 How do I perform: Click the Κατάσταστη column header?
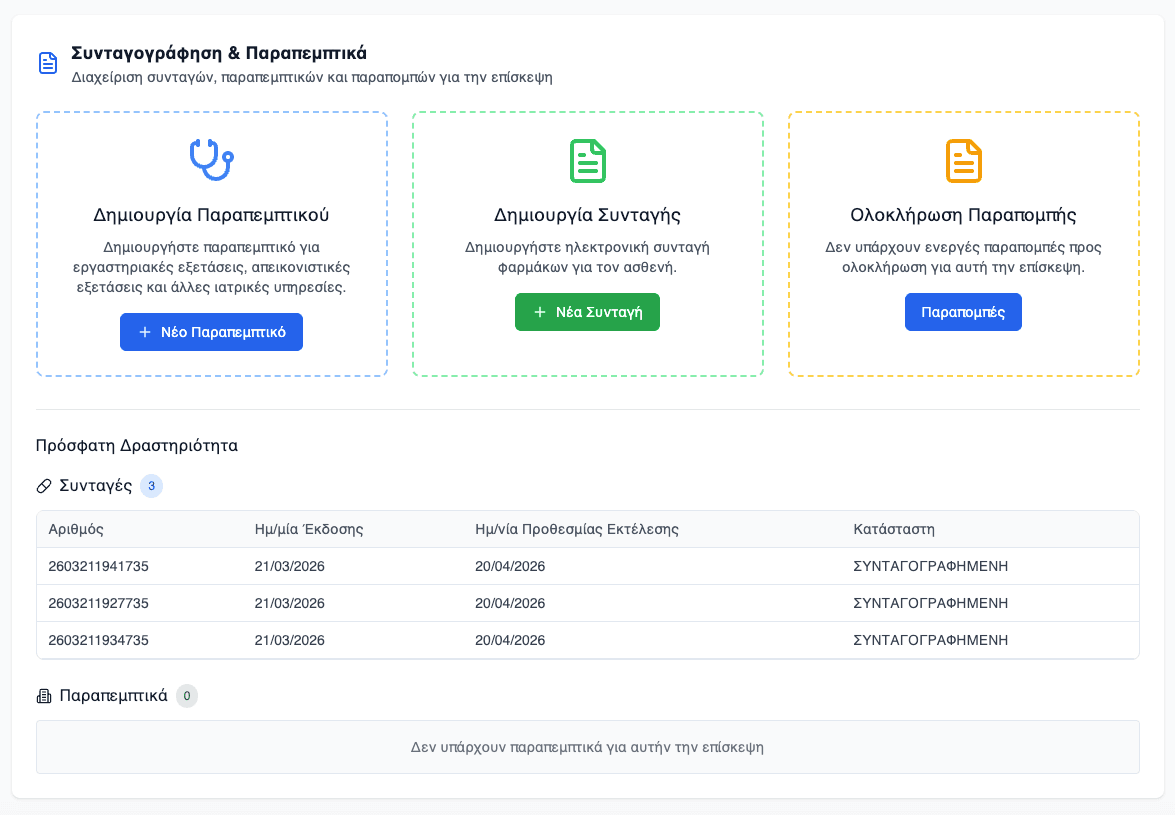tap(894, 529)
